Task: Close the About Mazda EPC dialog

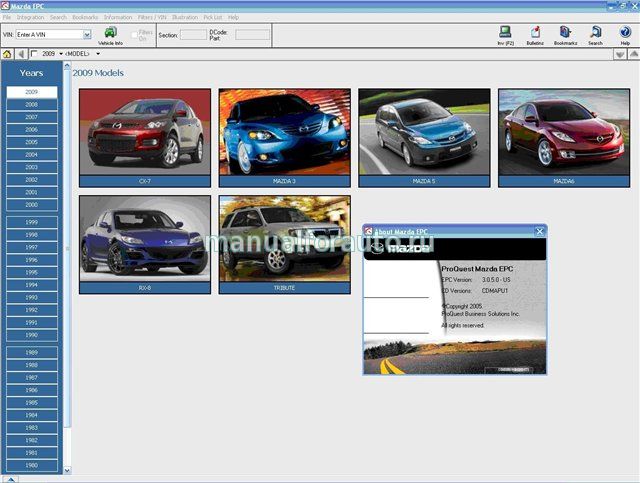Action: (540, 231)
